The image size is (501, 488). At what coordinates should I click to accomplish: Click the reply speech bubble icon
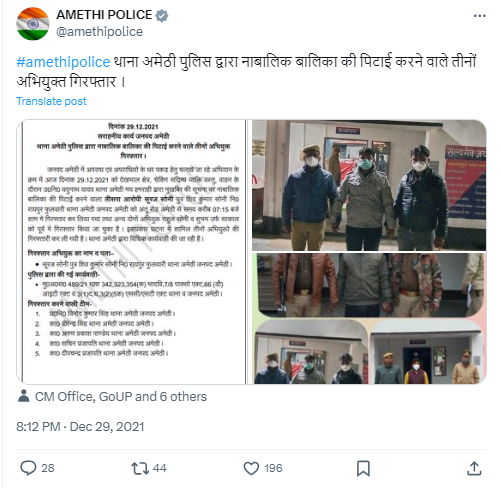click(x=28, y=468)
